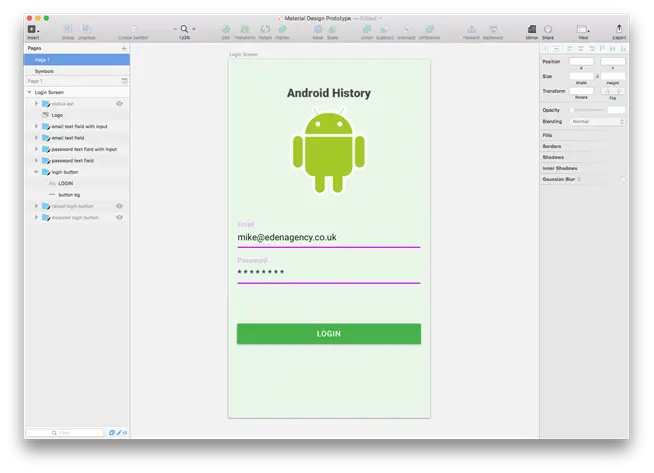654x473 pixels.
Task: Toggle visibility of status bar layer
Action: point(120,103)
